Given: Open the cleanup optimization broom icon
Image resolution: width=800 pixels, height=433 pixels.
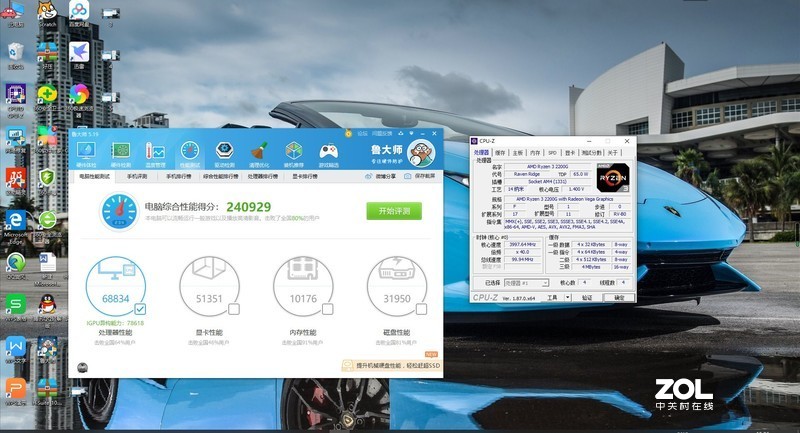Looking at the screenshot, I should tap(259, 151).
